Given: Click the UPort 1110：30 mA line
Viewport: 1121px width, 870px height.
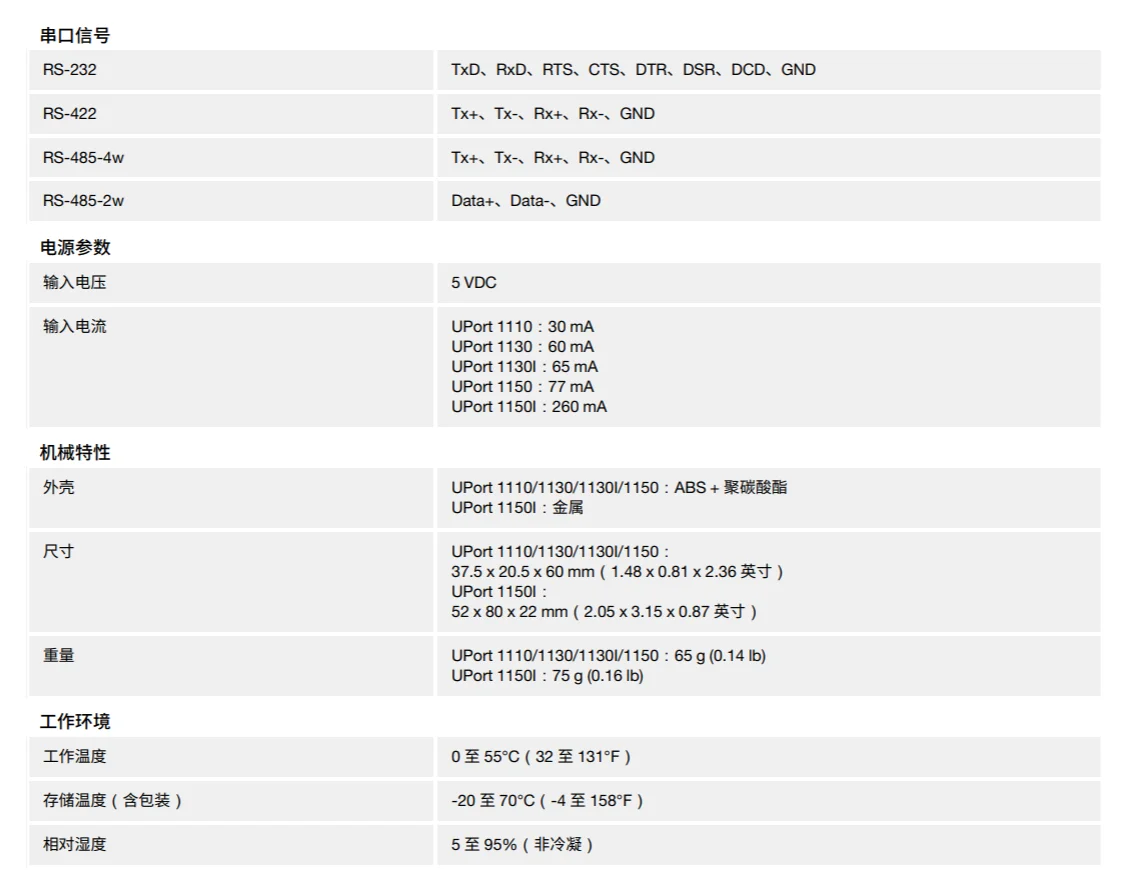Looking at the screenshot, I should click(x=522, y=327).
